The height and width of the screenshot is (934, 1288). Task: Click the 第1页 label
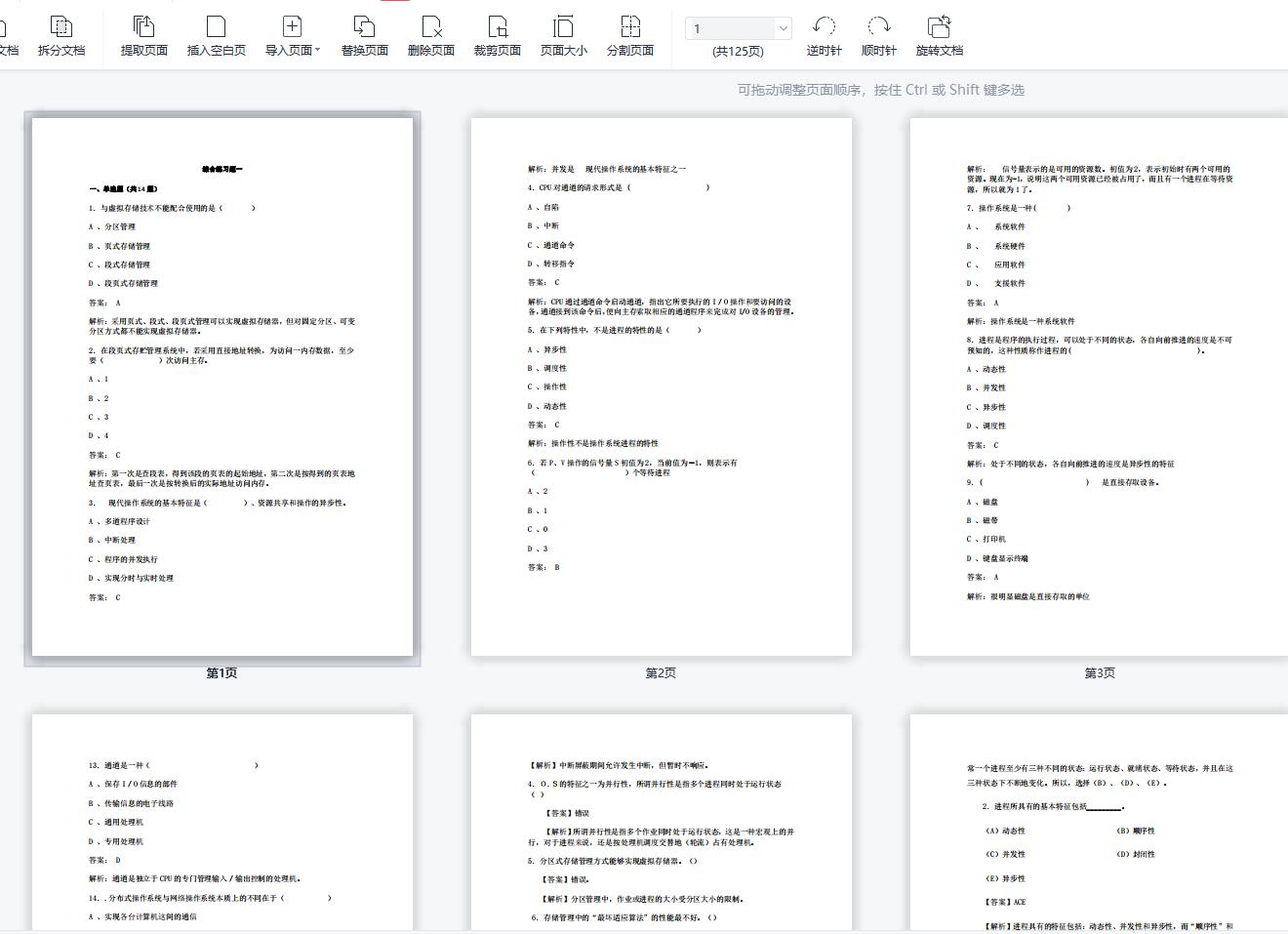click(221, 672)
